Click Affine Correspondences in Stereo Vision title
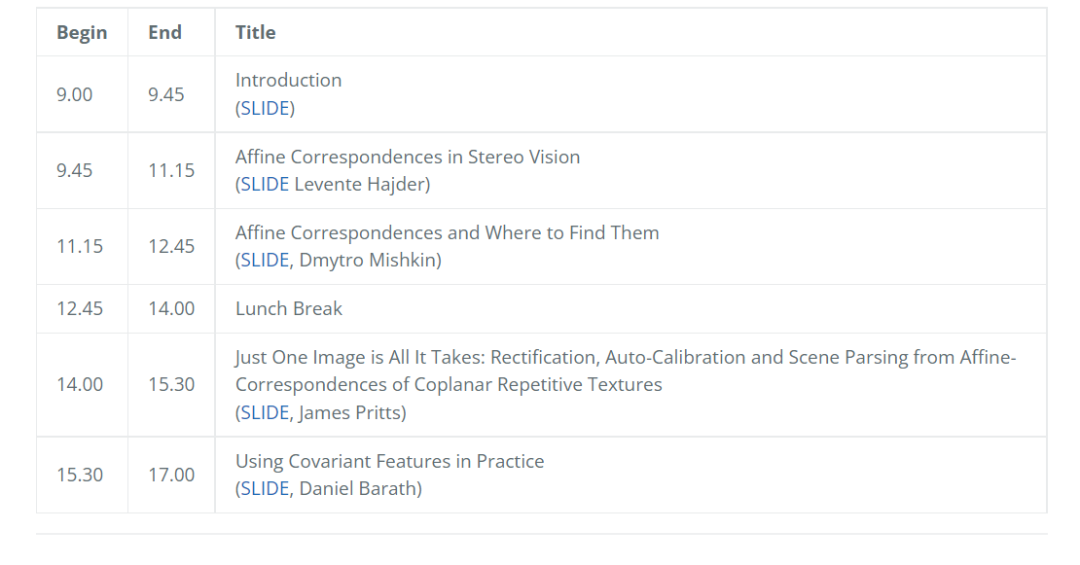1080x565 pixels. click(408, 156)
